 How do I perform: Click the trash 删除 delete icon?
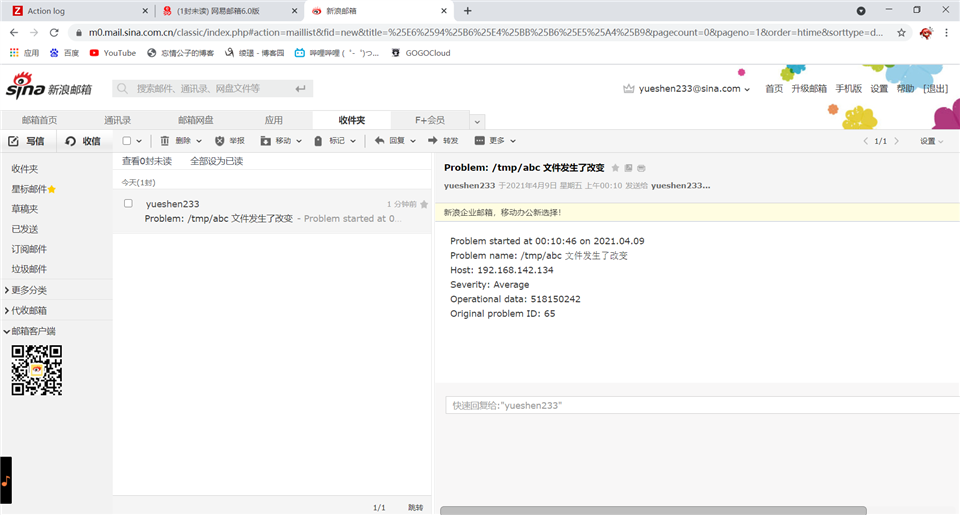pos(165,141)
